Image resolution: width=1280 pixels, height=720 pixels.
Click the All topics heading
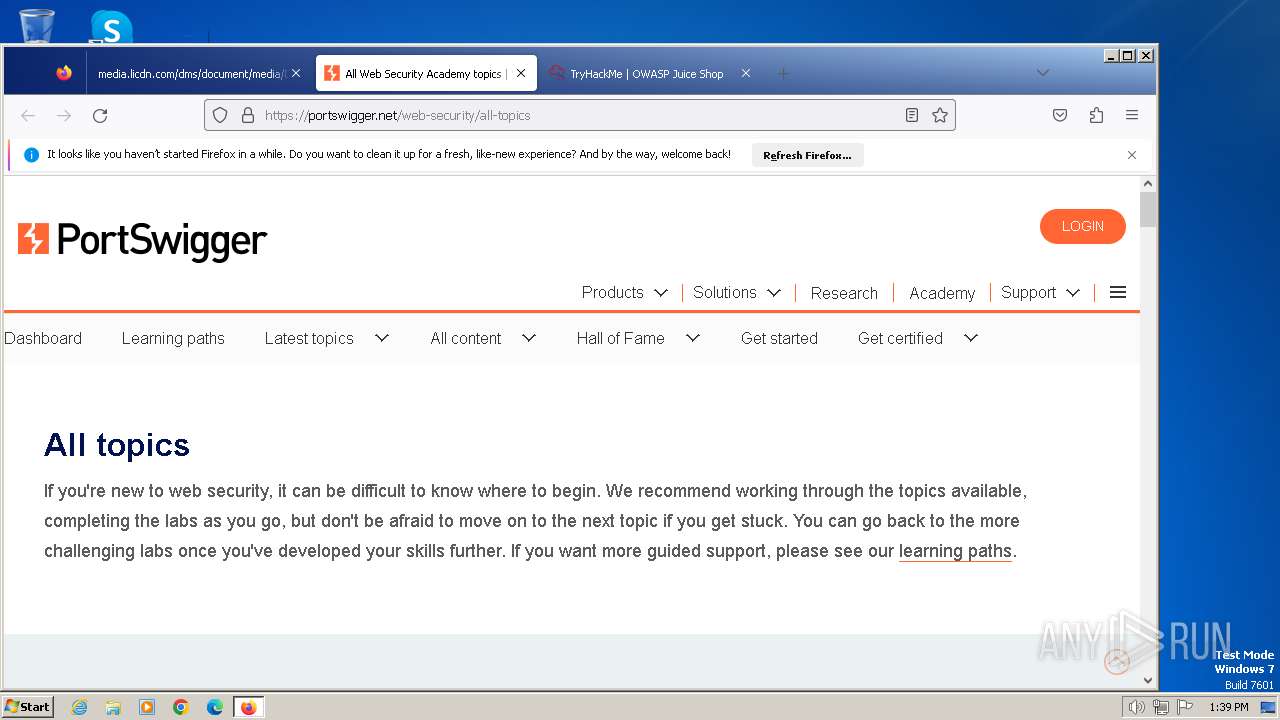(117, 445)
